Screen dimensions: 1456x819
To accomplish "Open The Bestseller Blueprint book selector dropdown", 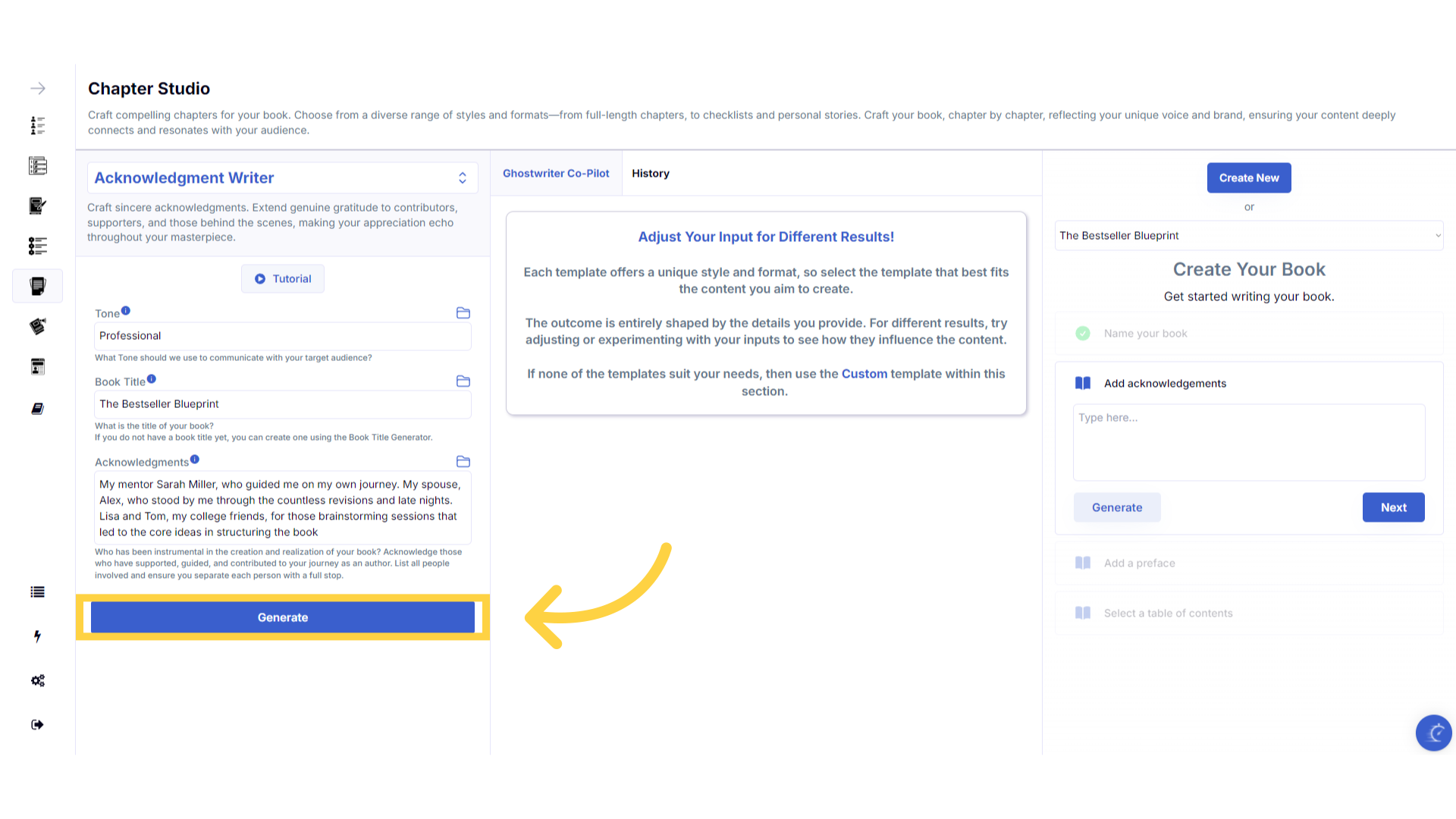I will pos(1249,236).
